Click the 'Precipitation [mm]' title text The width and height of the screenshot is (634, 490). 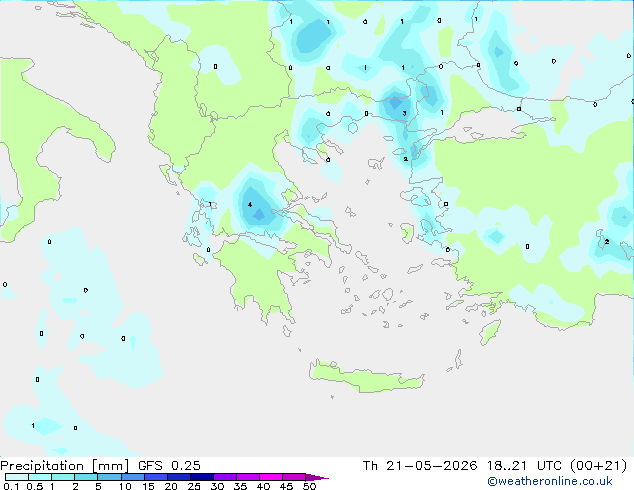pyautogui.click(x=65, y=466)
